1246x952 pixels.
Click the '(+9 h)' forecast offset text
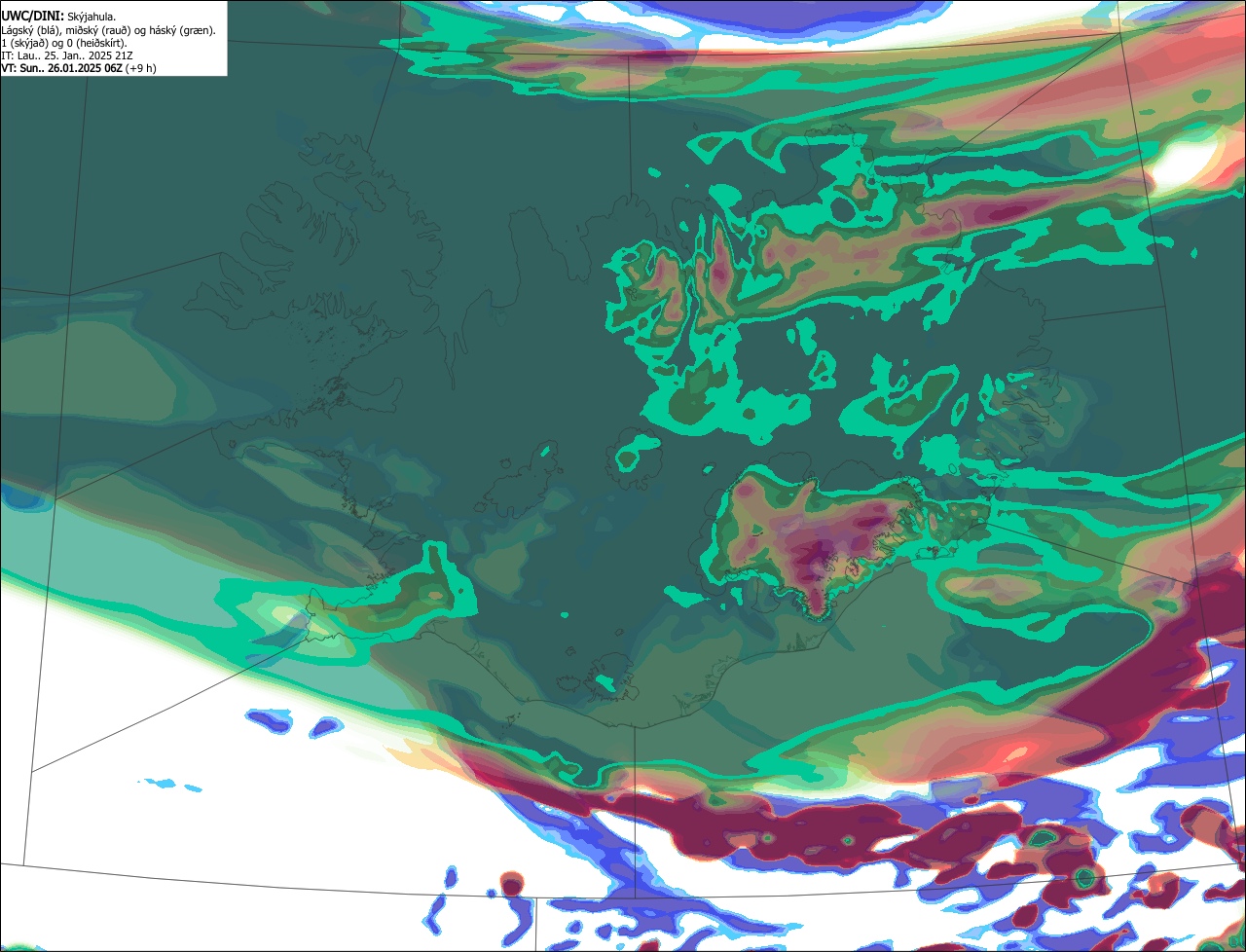(x=140, y=68)
